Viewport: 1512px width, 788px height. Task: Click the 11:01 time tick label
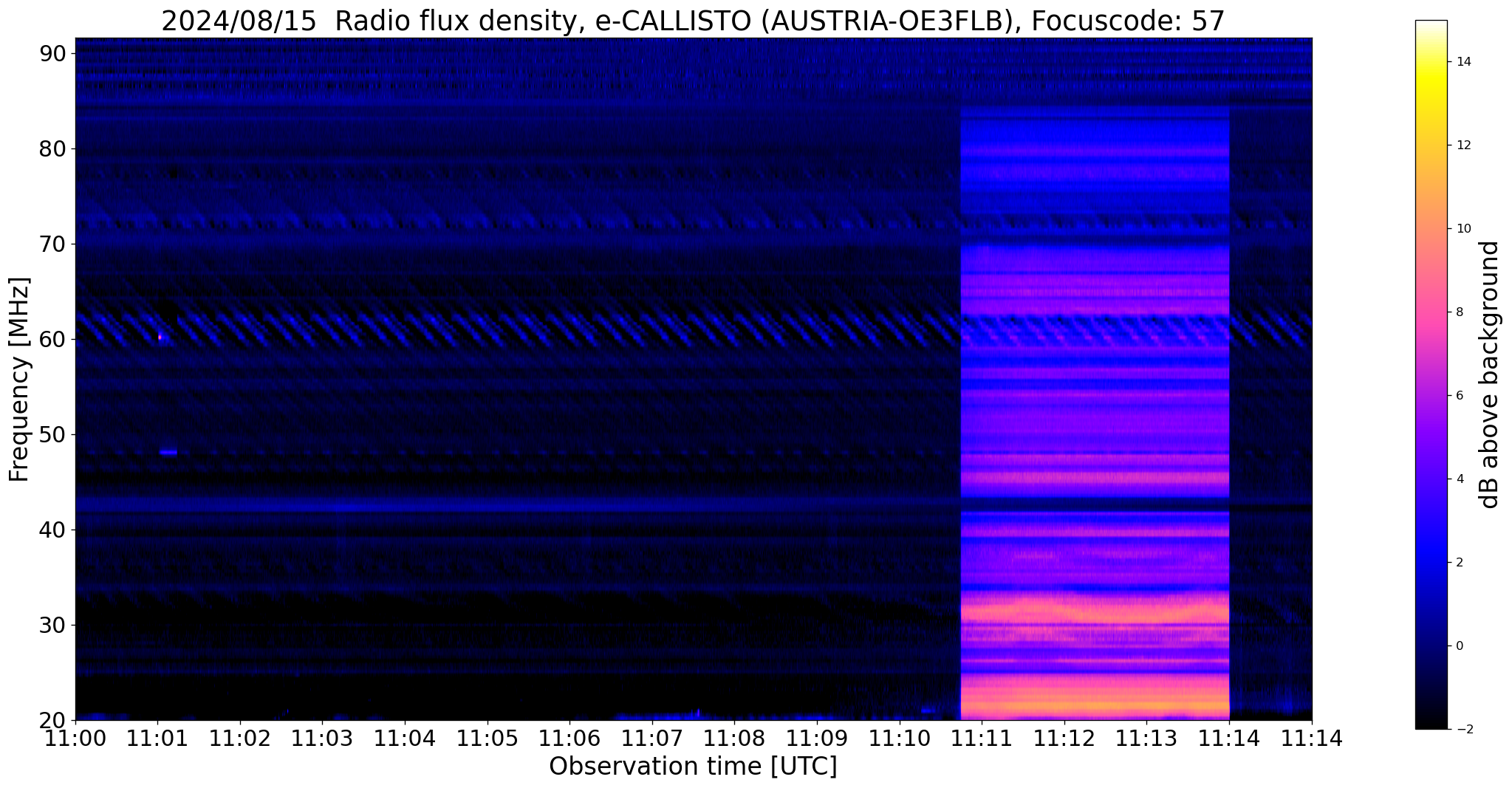coord(157,738)
